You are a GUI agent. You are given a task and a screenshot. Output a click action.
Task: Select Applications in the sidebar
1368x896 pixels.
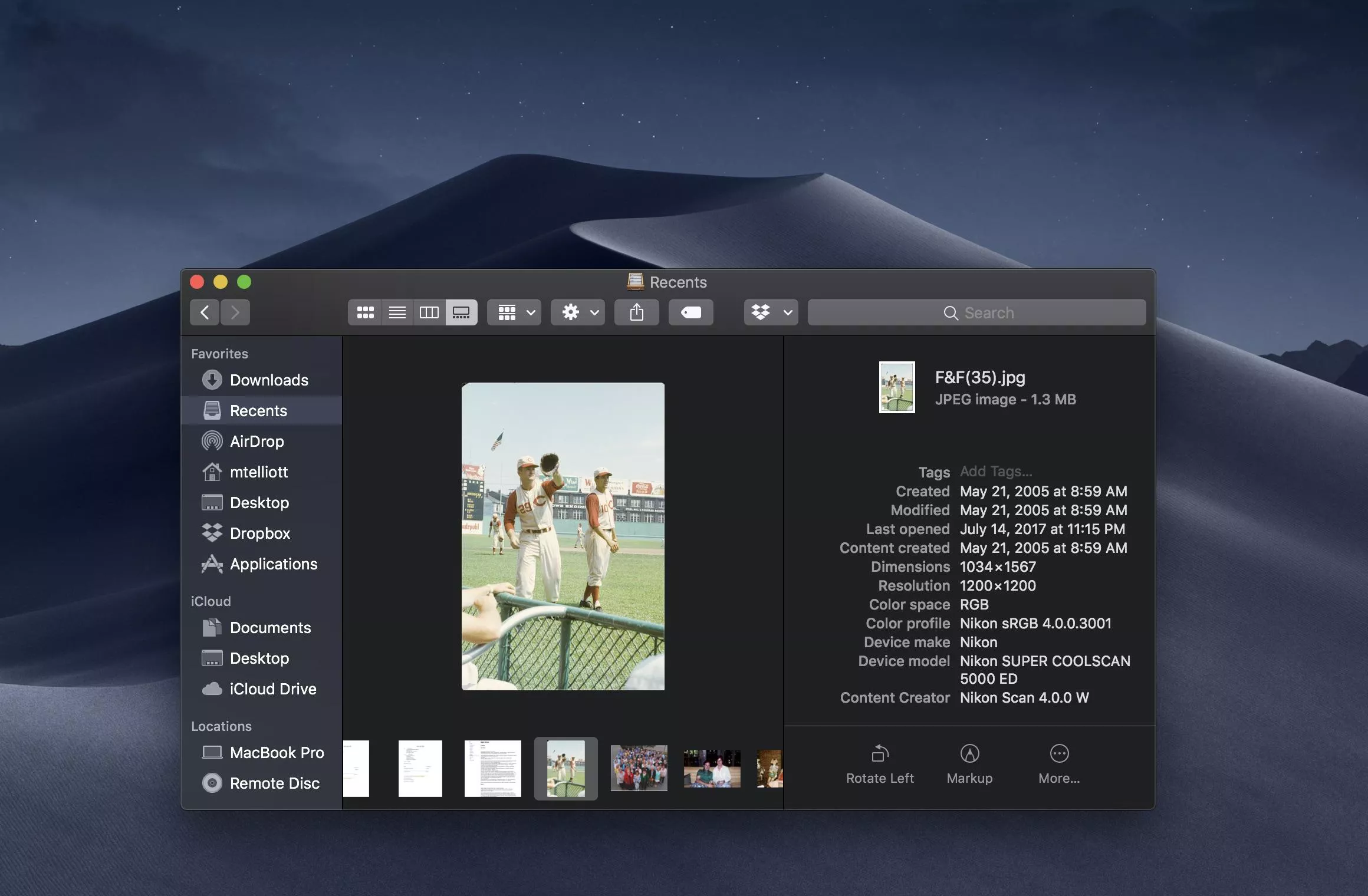pos(273,564)
